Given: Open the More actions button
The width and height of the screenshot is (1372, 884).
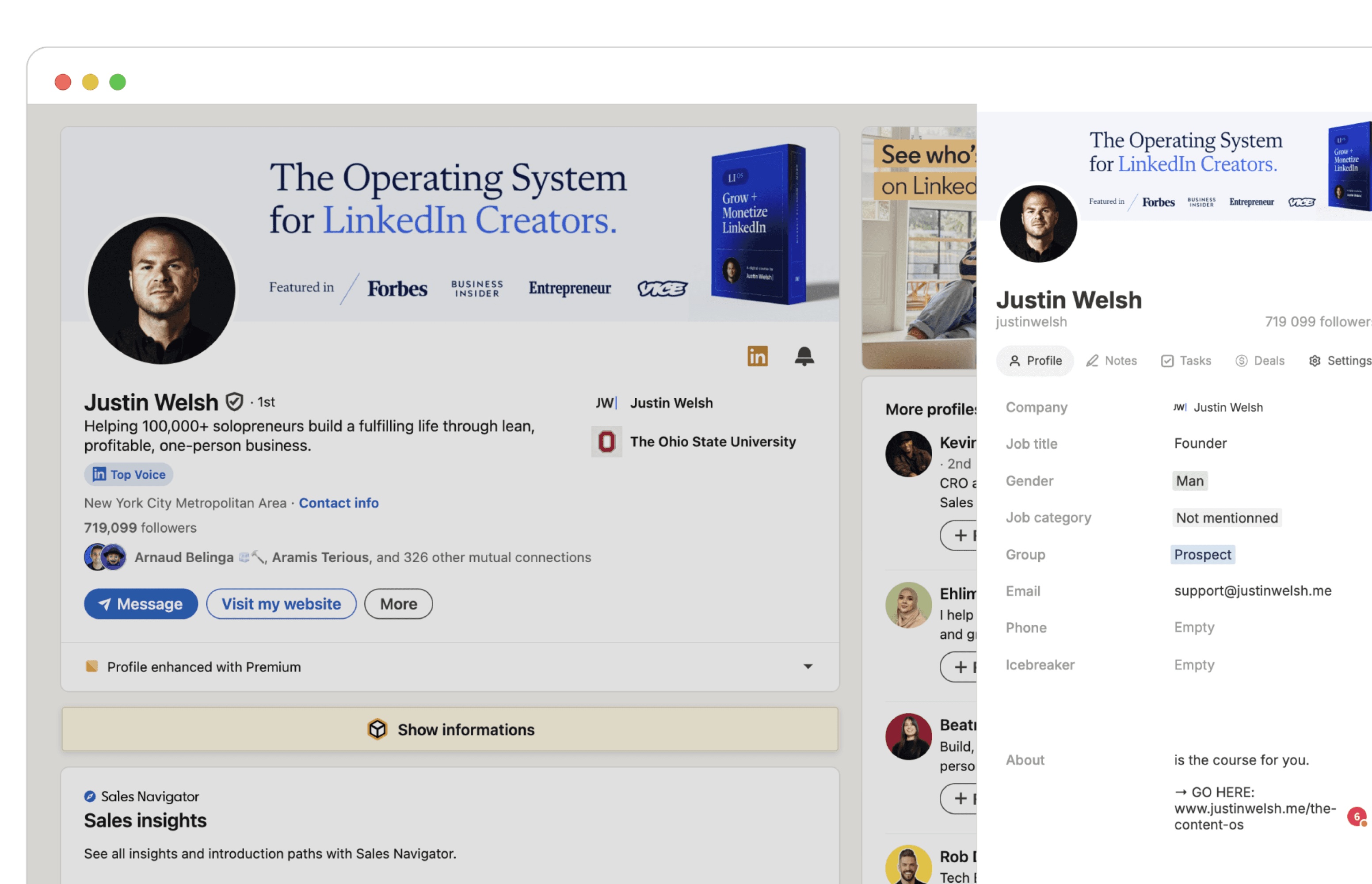Looking at the screenshot, I should pos(398,604).
